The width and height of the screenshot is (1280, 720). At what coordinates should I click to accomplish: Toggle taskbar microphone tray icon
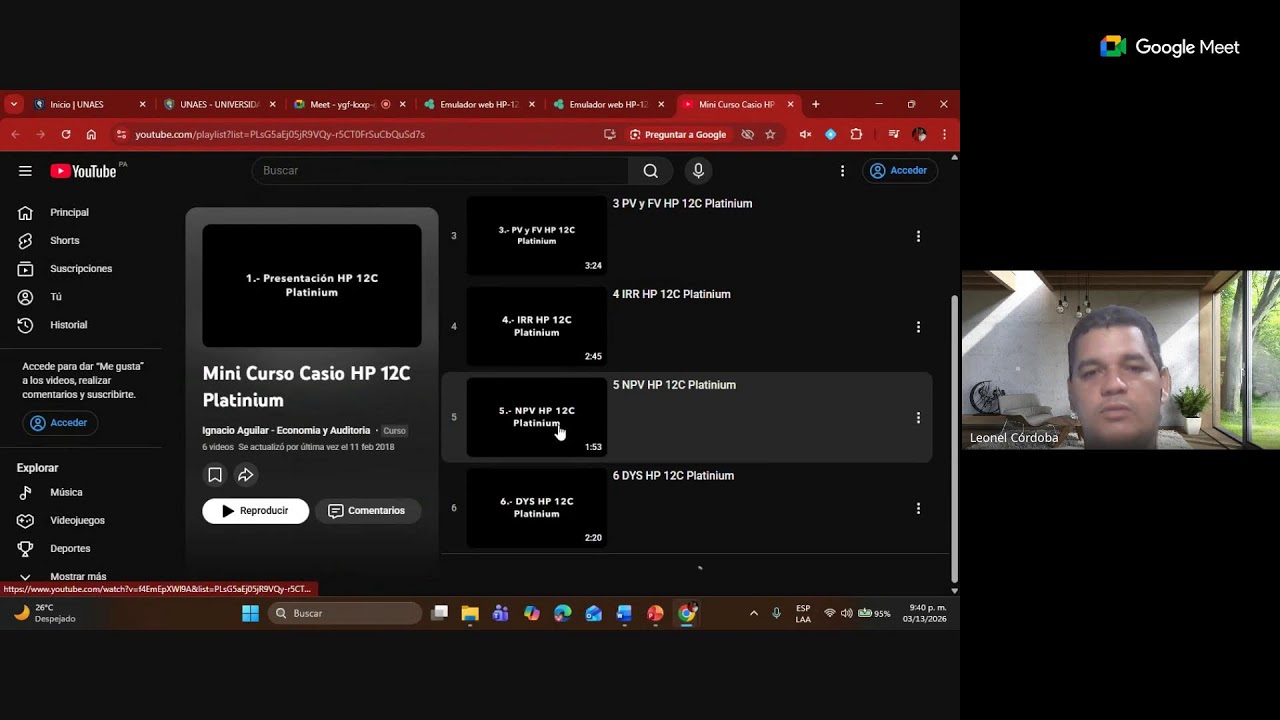[776, 613]
